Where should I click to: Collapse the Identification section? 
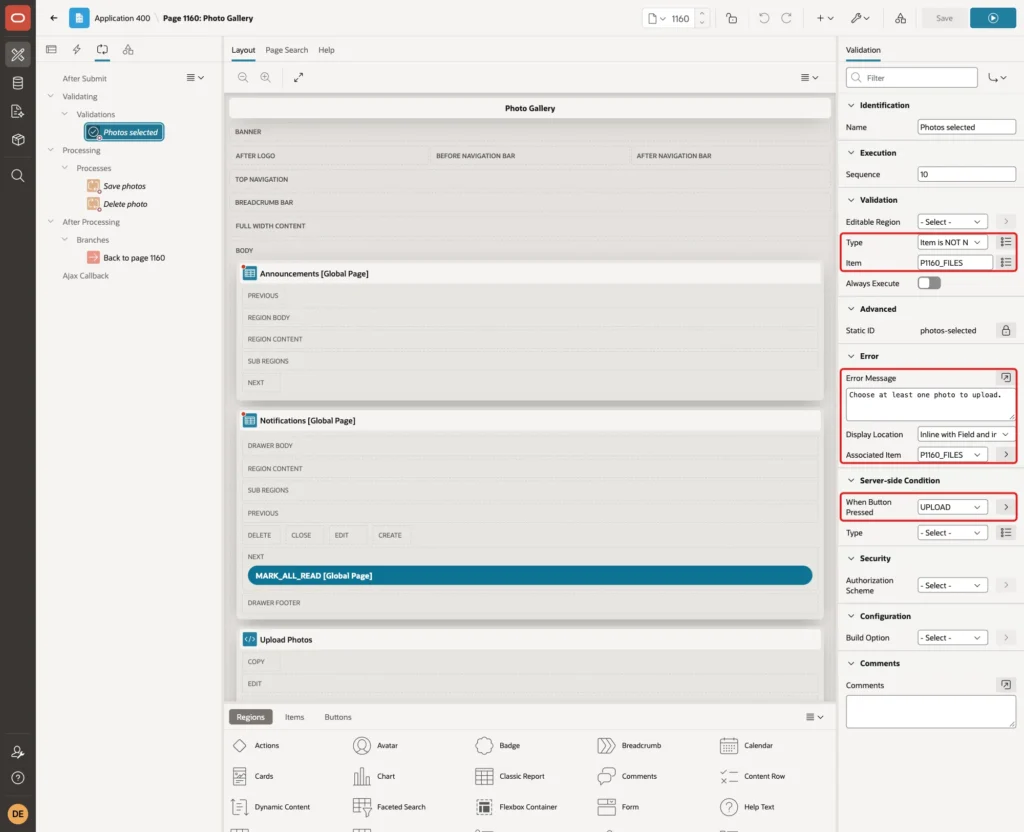point(850,105)
